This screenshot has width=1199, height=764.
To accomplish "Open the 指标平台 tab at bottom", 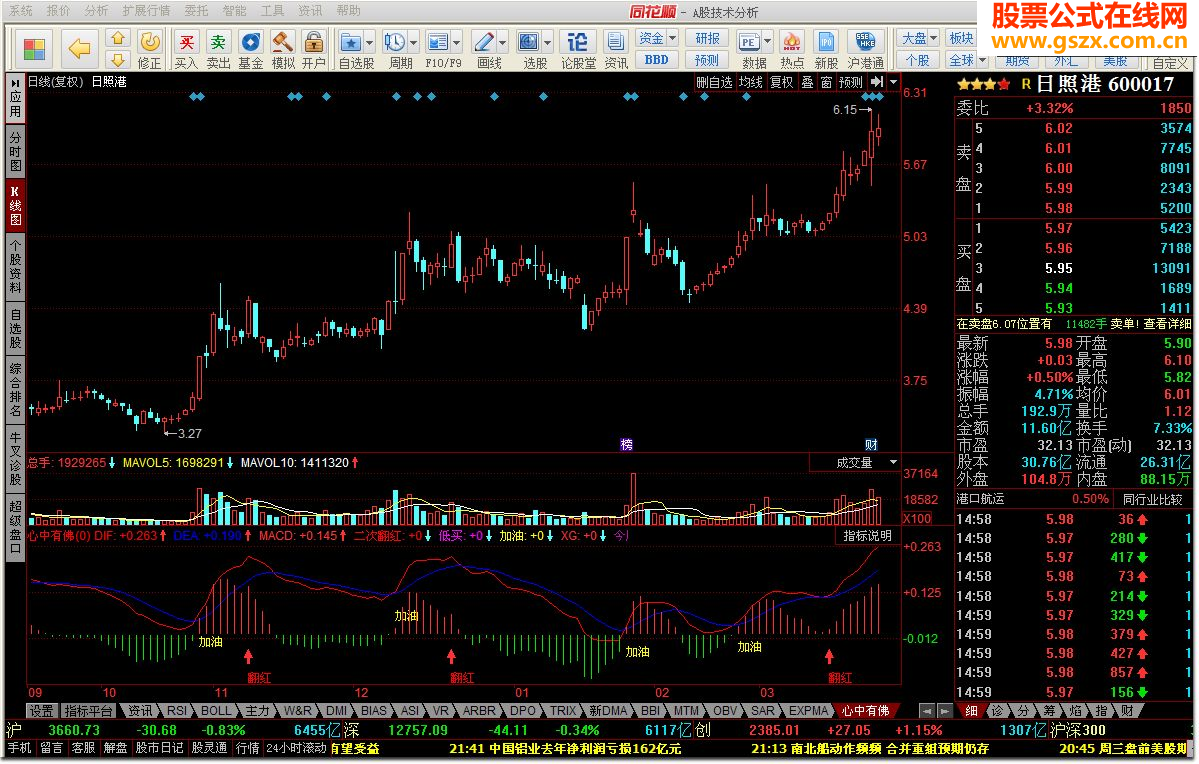I will [88, 710].
